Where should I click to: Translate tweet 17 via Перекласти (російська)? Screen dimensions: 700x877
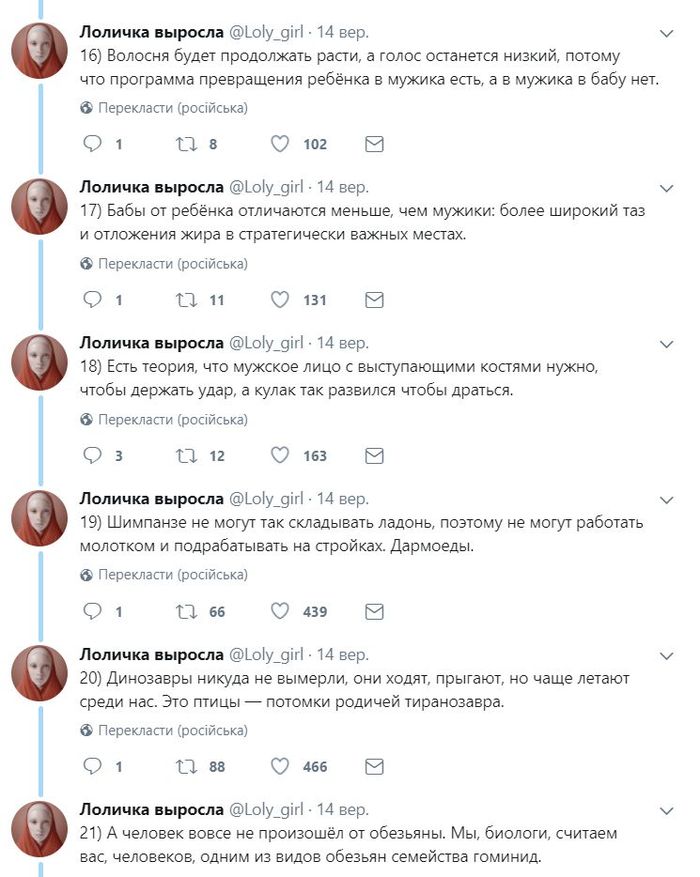tap(172, 264)
